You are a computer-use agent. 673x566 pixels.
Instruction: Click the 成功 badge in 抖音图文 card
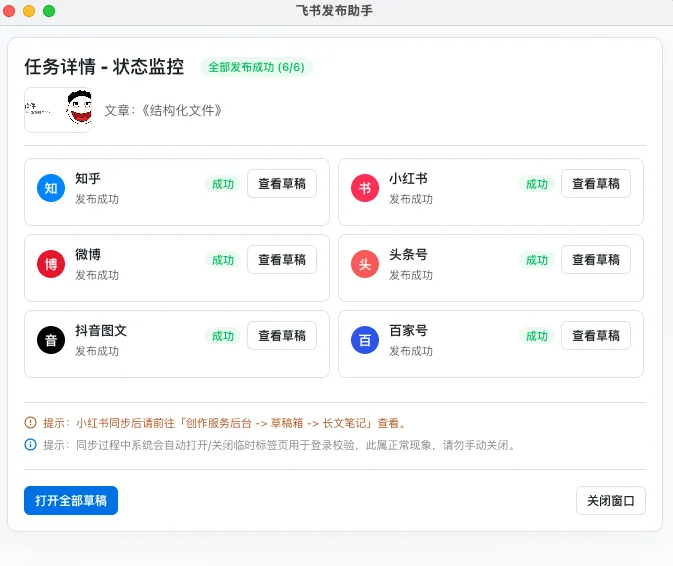(223, 336)
